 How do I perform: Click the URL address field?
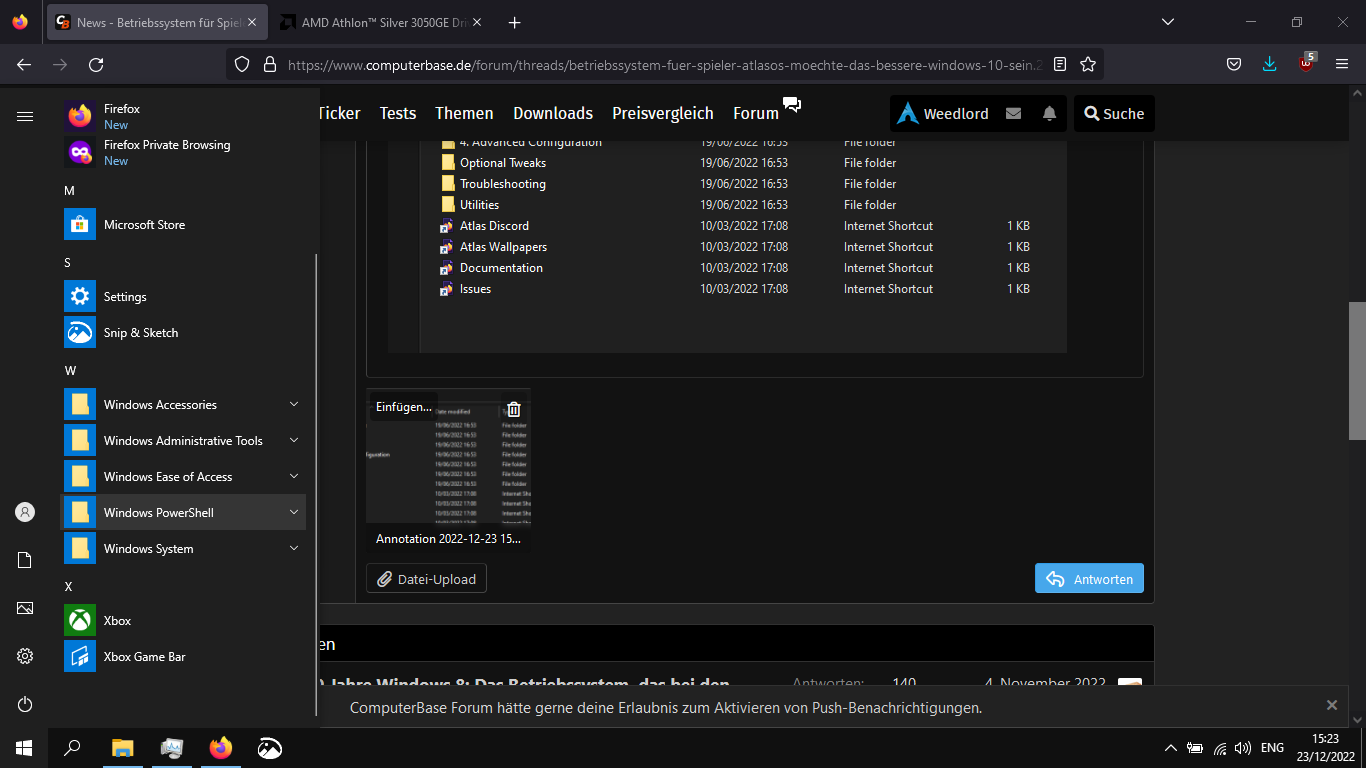[664, 64]
